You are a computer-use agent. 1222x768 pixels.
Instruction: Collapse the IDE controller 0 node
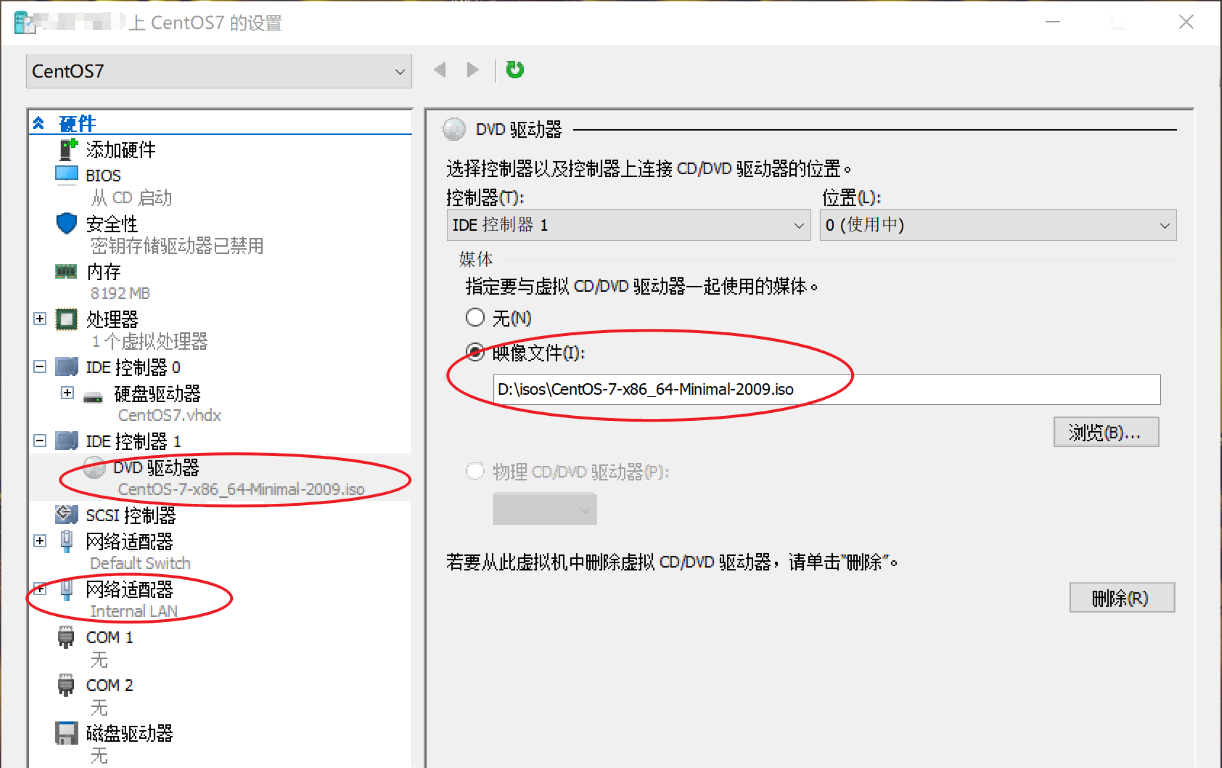[40, 367]
